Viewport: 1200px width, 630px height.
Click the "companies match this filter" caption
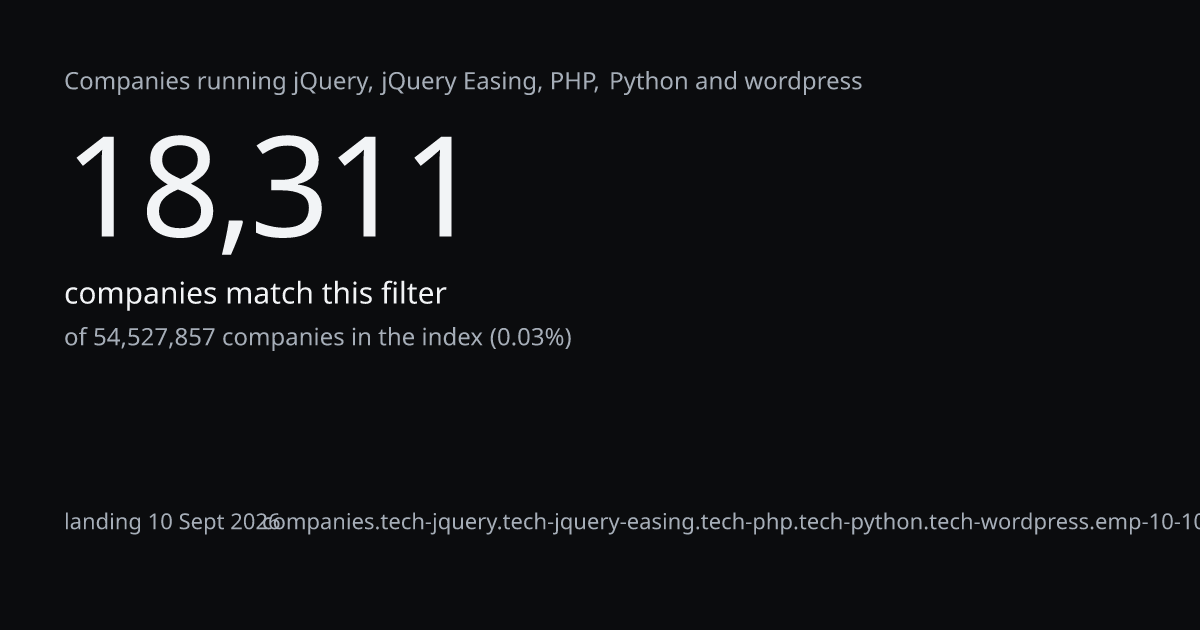point(255,294)
